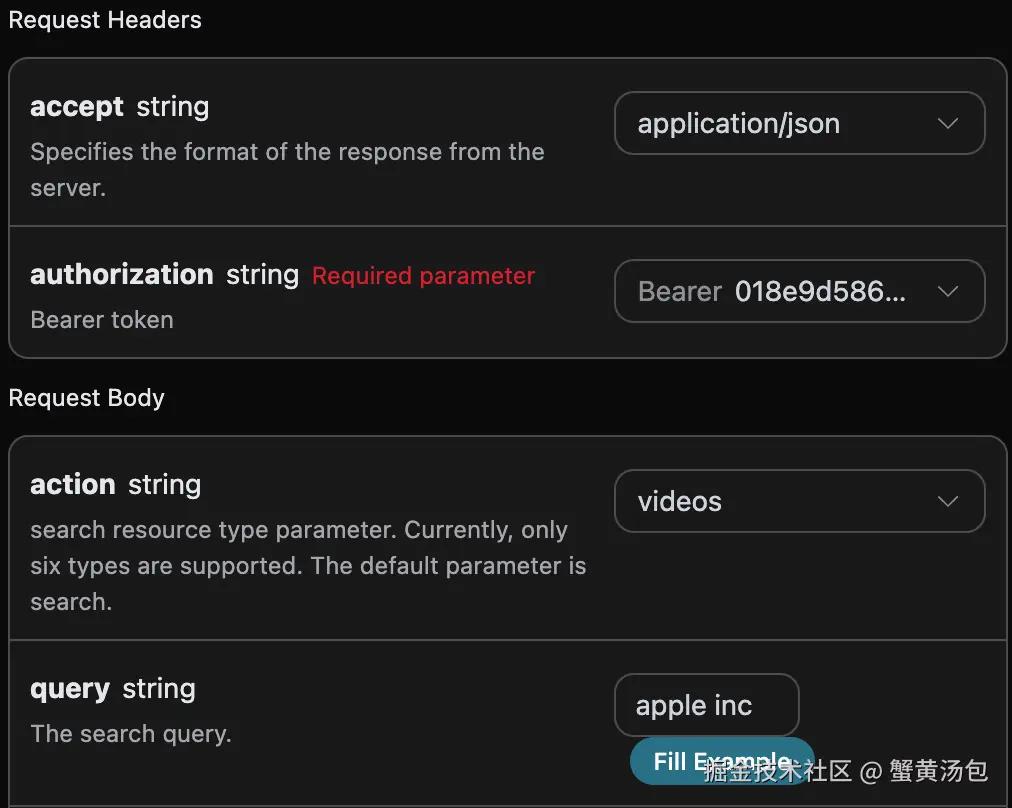Click the Bearer token description text
The height and width of the screenshot is (808, 1012).
coord(102,320)
